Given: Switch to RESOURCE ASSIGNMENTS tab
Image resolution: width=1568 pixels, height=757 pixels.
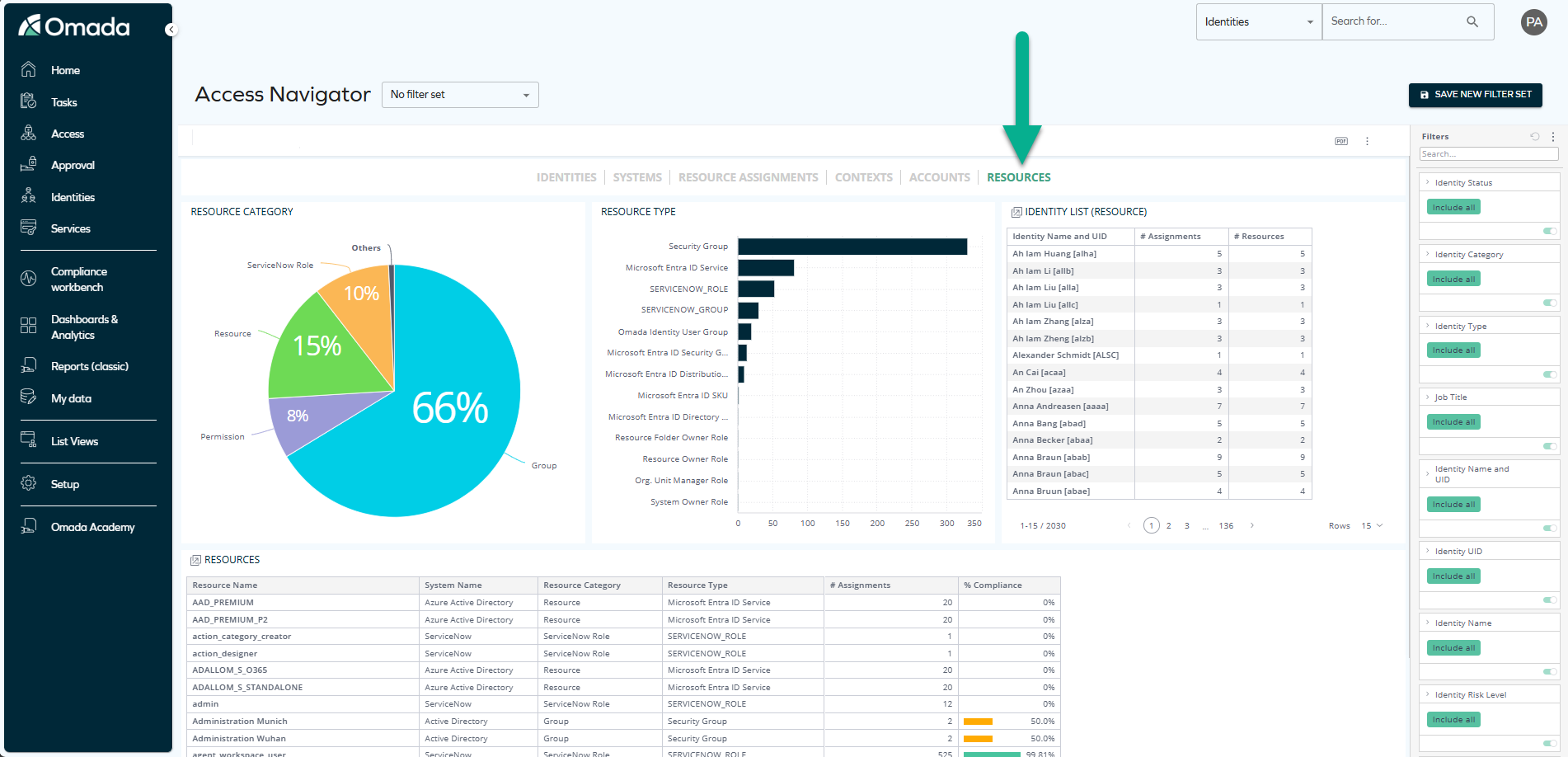Looking at the screenshot, I should pos(749,177).
